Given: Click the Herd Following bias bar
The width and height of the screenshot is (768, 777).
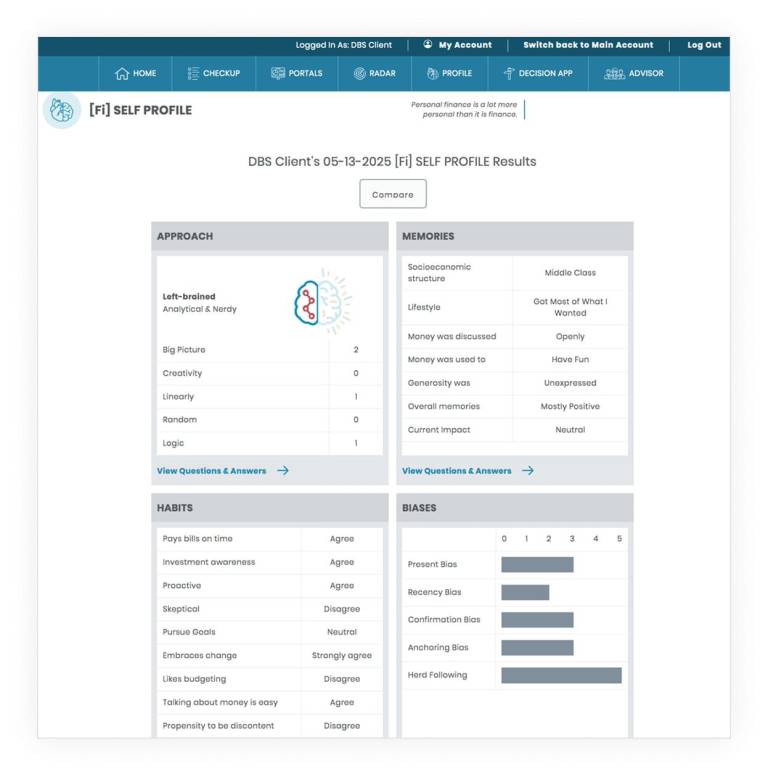Looking at the screenshot, I should [x=561, y=675].
